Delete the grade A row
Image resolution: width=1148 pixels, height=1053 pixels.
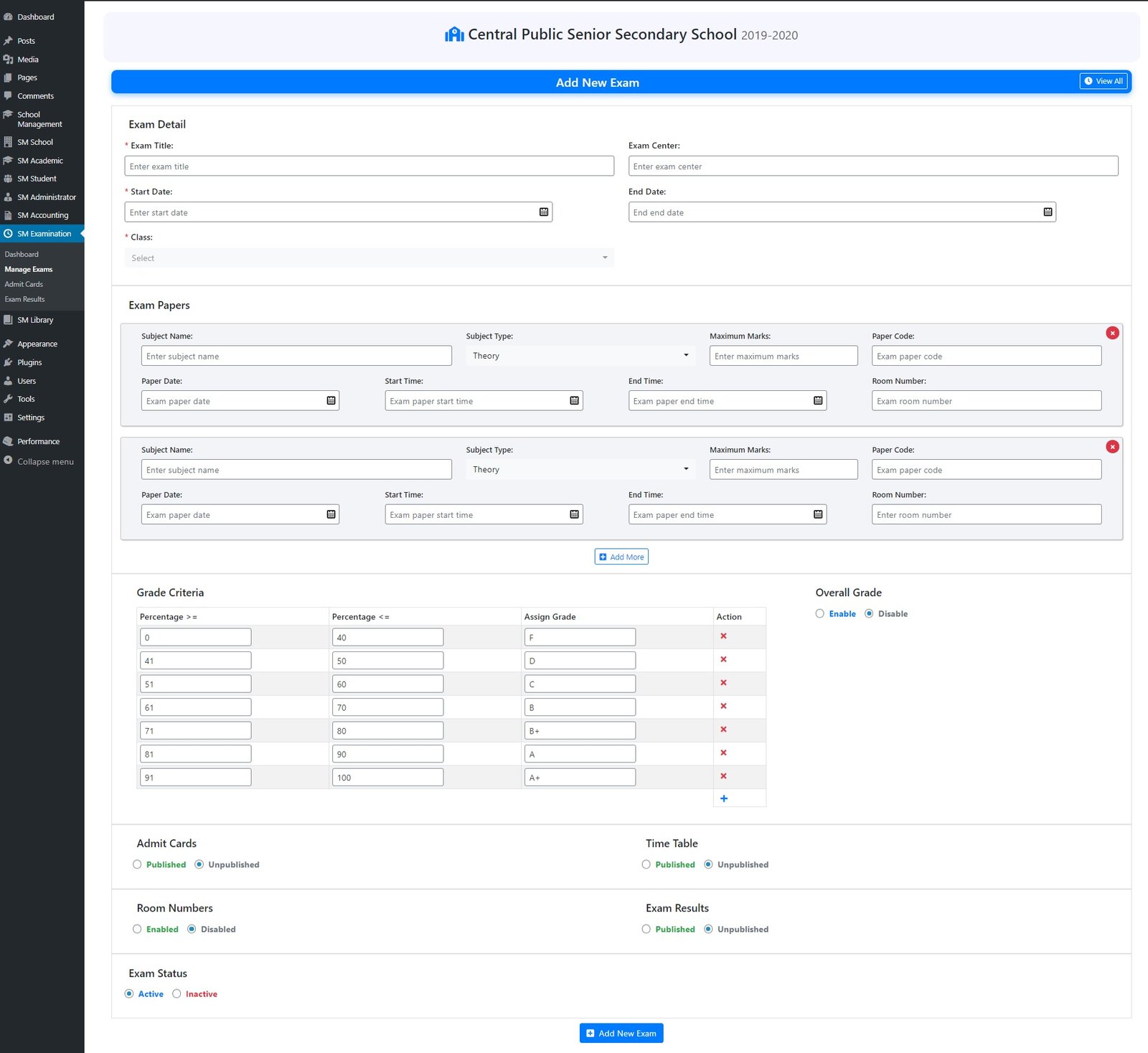(723, 752)
